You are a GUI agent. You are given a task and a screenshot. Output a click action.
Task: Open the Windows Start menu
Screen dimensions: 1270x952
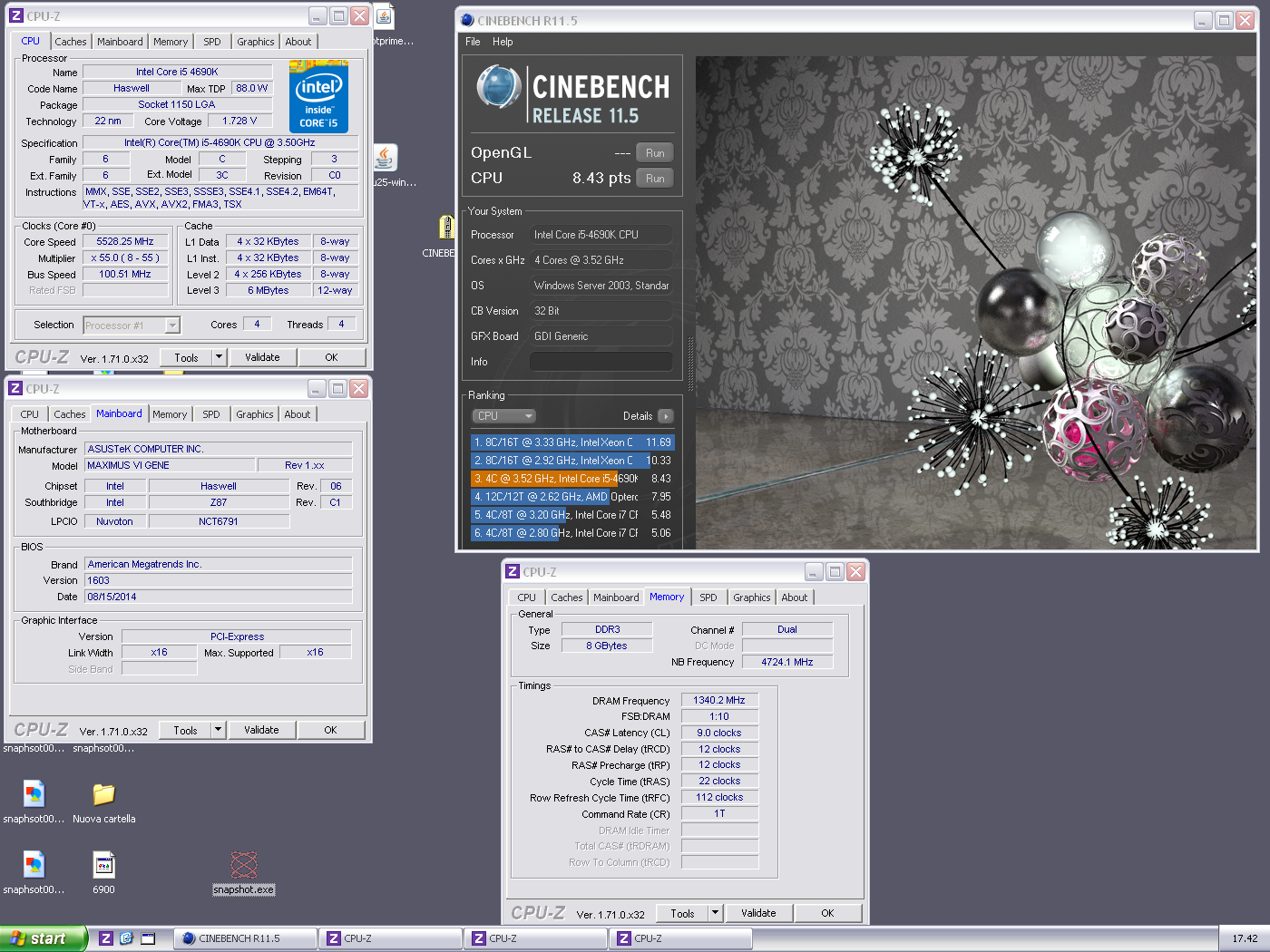point(44,938)
